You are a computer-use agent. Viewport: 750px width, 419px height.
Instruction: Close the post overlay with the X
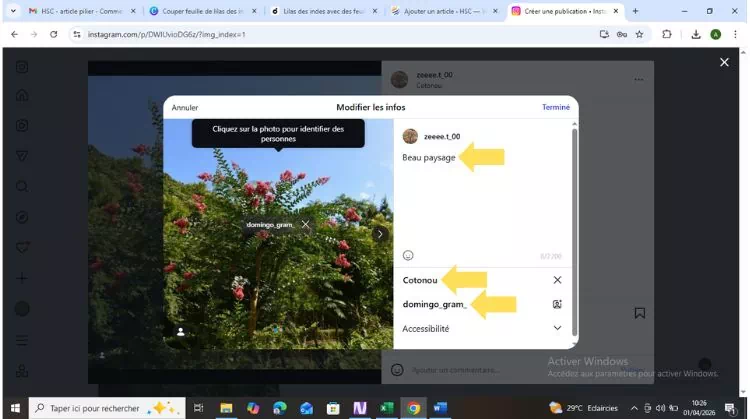(724, 62)
